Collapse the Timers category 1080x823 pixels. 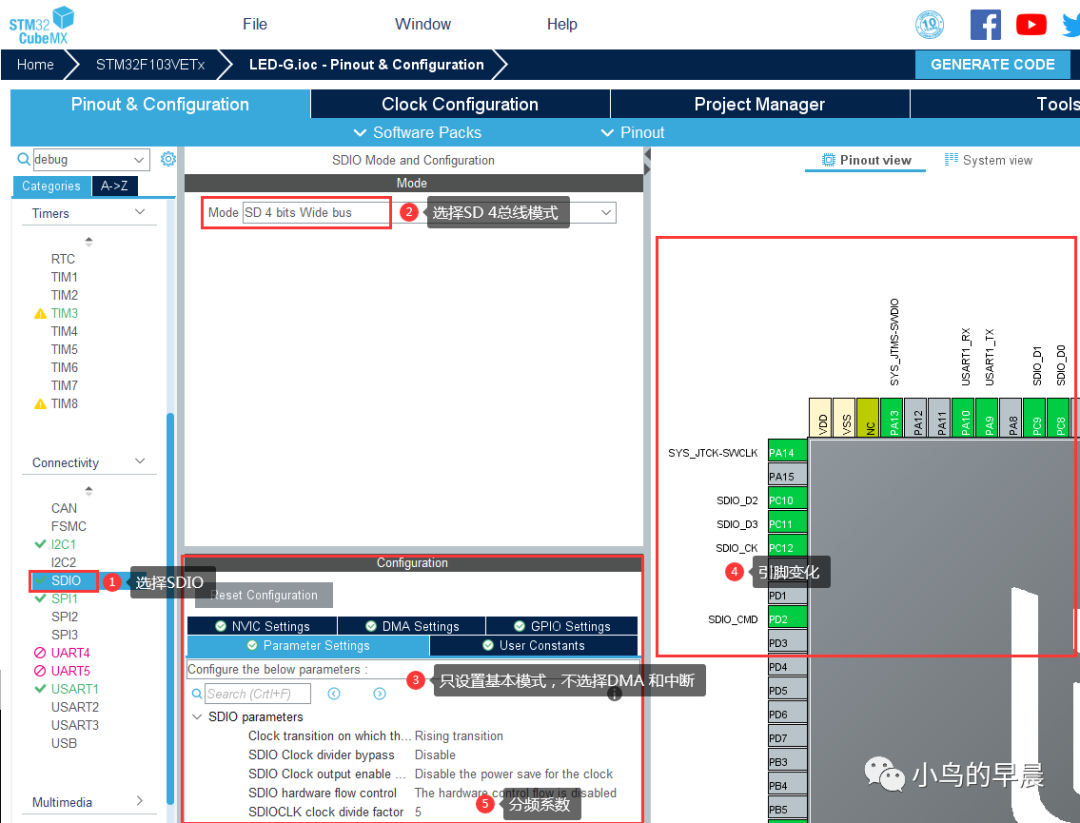pos(140,212)
